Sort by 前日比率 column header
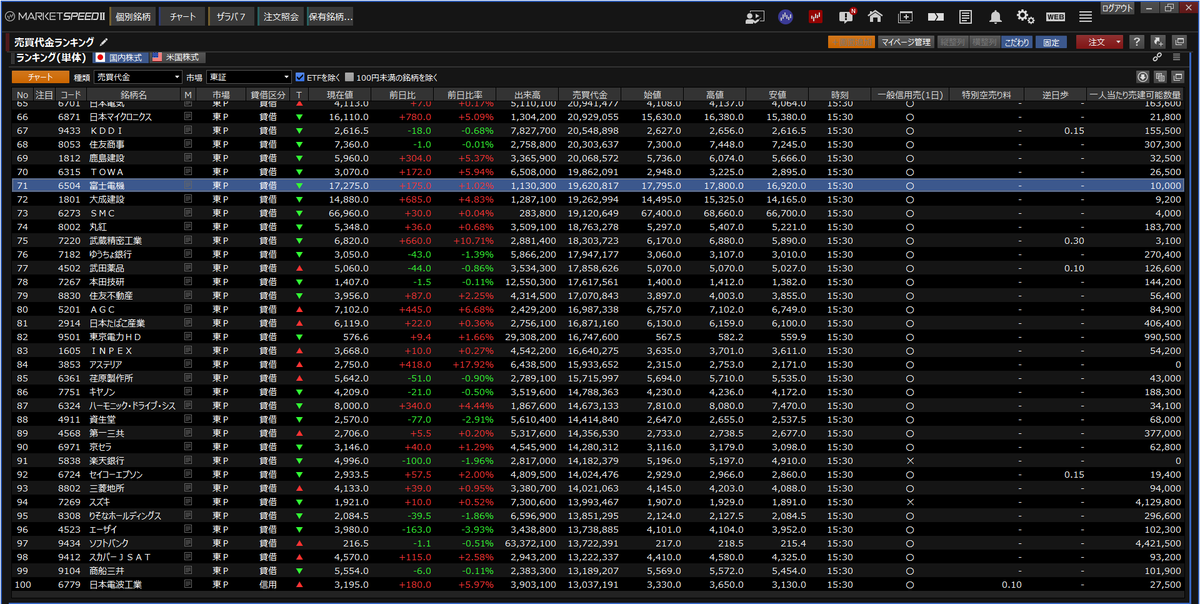Viewport: 1200px width, 604px height. pos(466,95)
